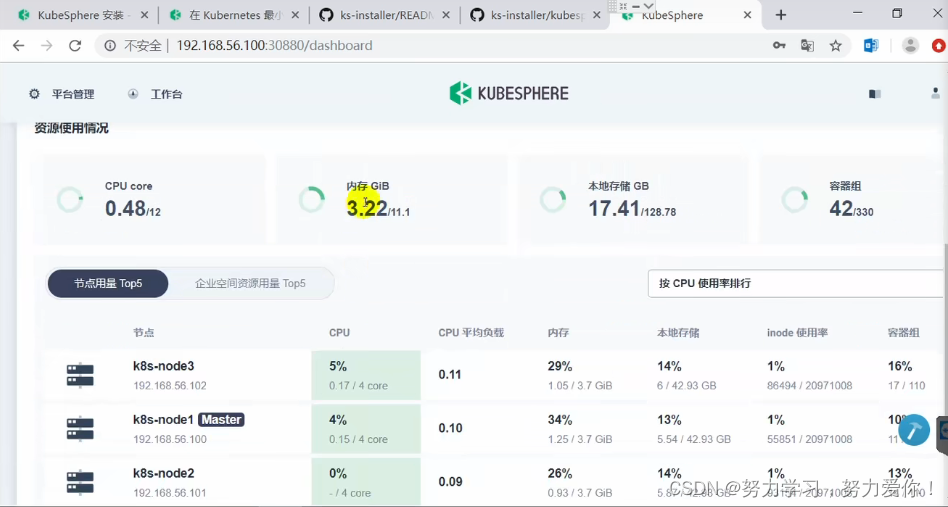
Task: Open the 按 CPU 使用率排行 dropdown
Action: coord(797,283)
